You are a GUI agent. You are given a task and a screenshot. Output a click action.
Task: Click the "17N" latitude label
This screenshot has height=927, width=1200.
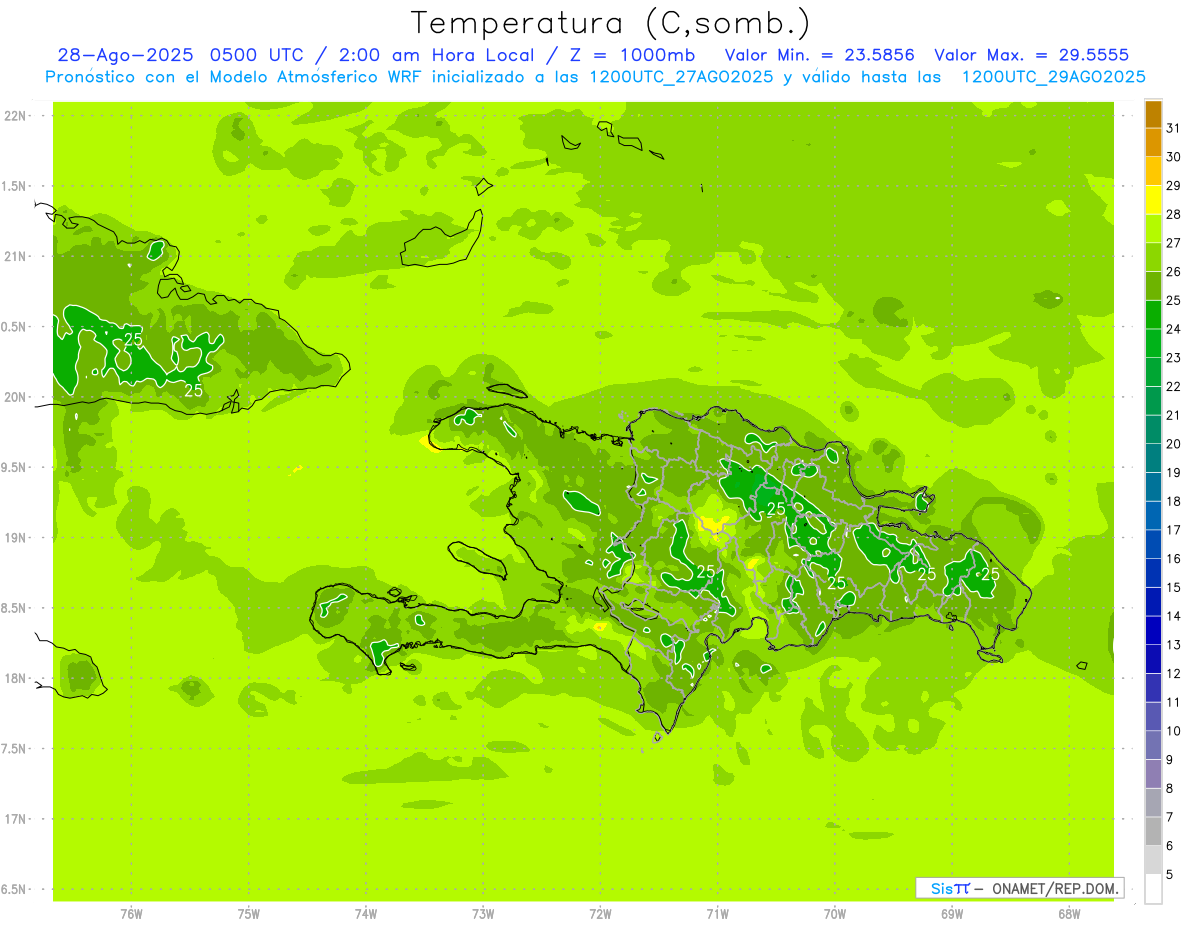[16, 819]
